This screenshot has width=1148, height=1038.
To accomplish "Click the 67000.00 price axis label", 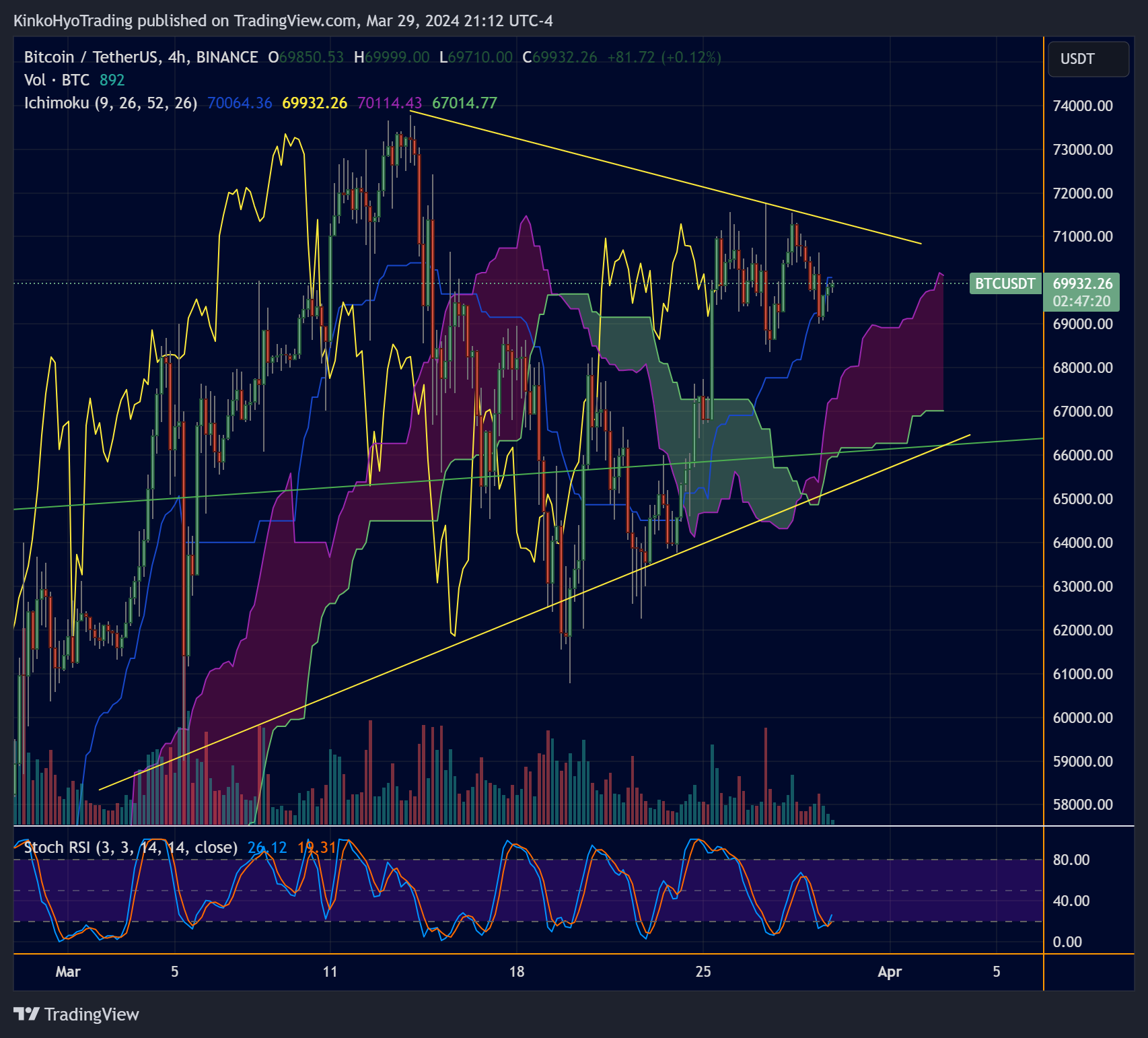I will 1083,411.
